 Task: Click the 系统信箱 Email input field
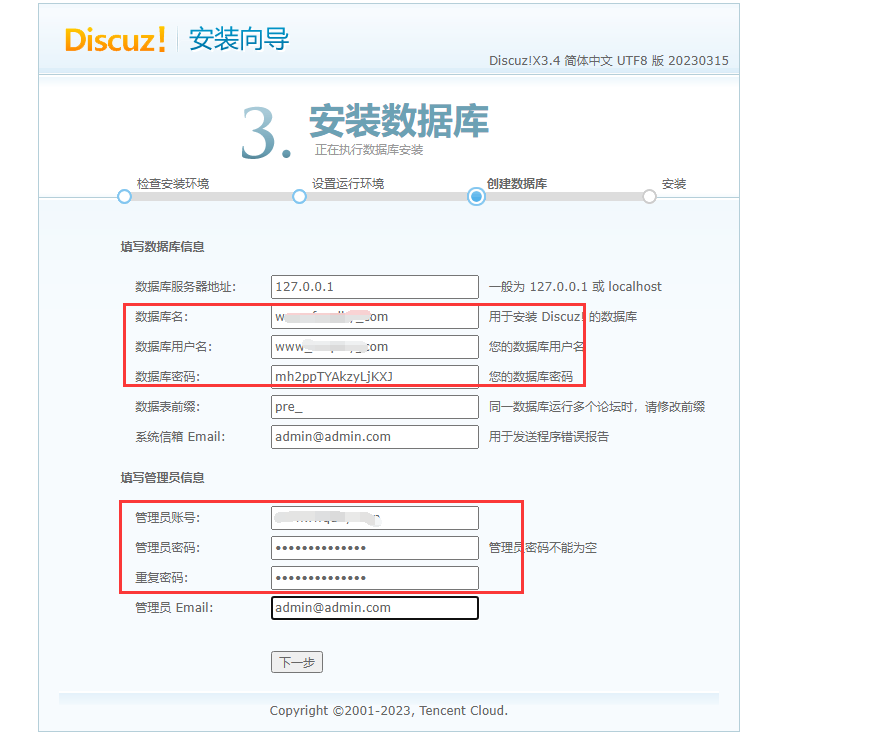(374, 437)
